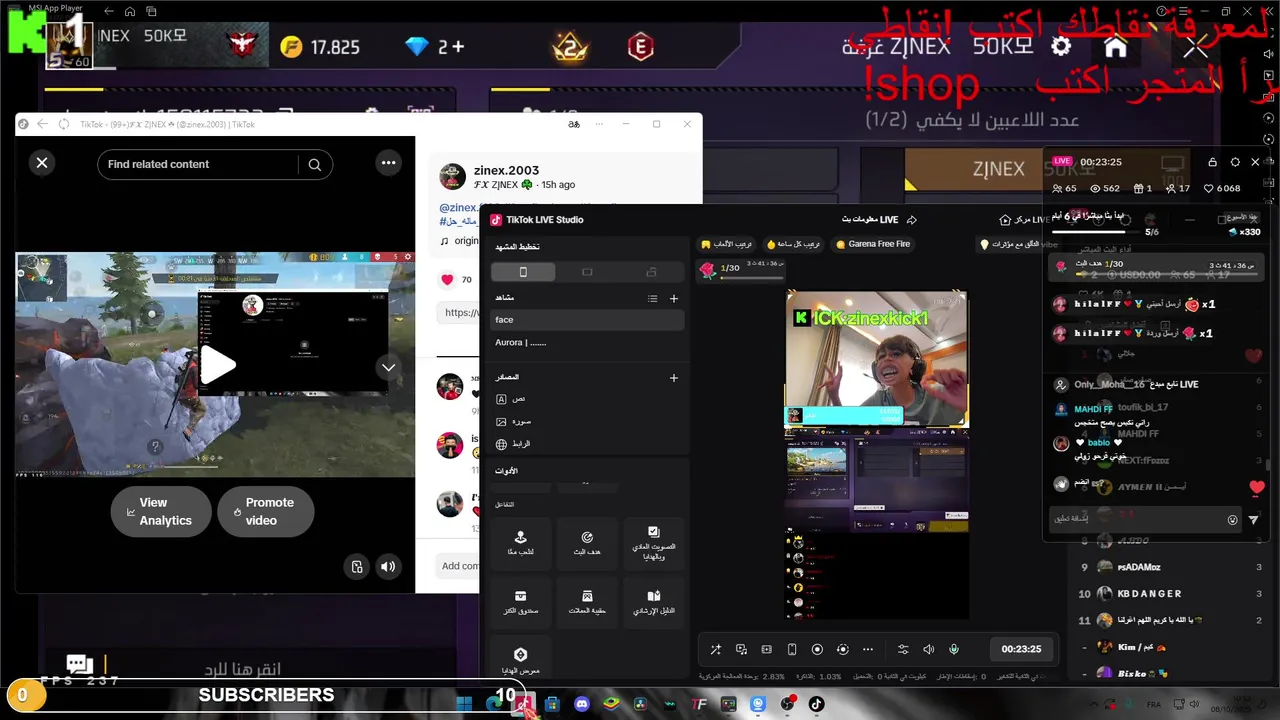
Task: Click the floating player icon beside speaker
Action: [357, 567]
